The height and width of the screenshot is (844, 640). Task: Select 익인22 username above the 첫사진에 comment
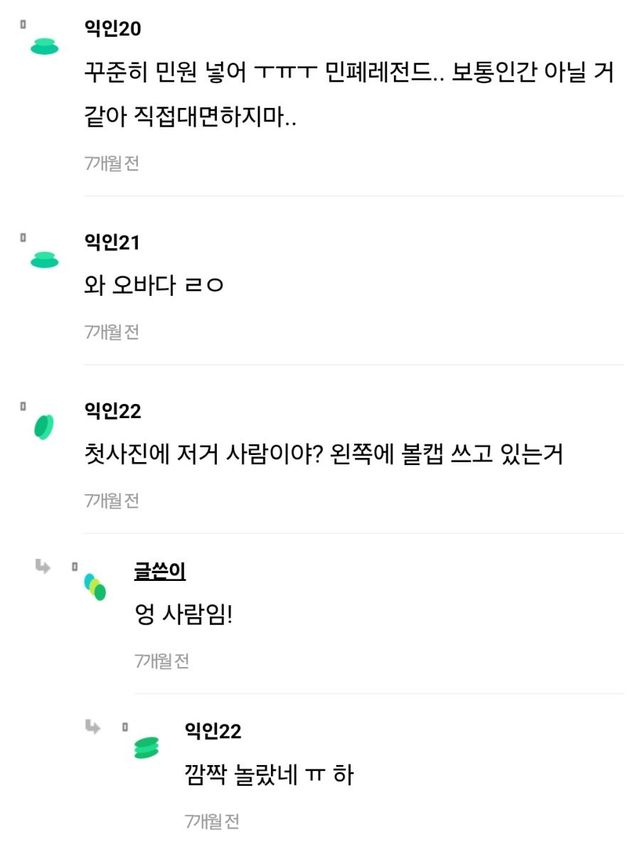point(113,411)
